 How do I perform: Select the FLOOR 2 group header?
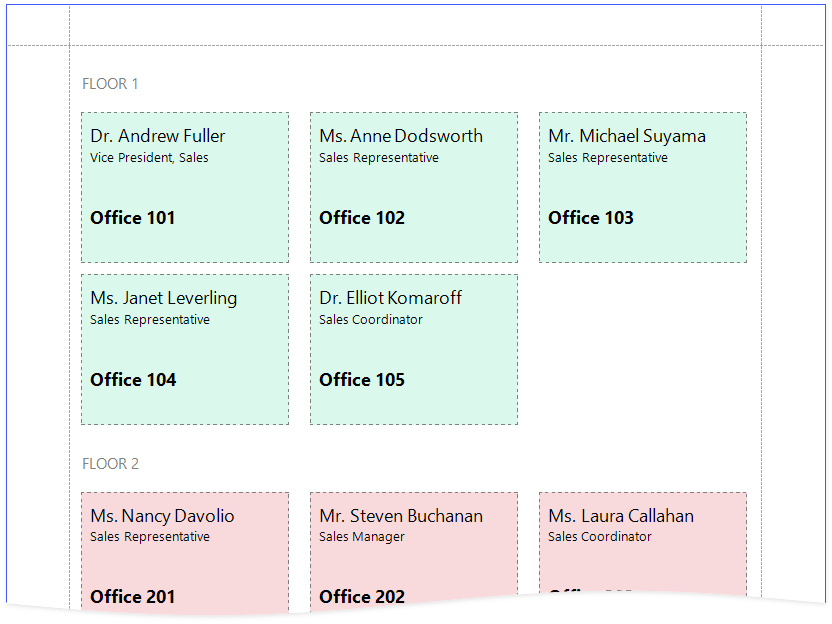pos(110,464)
